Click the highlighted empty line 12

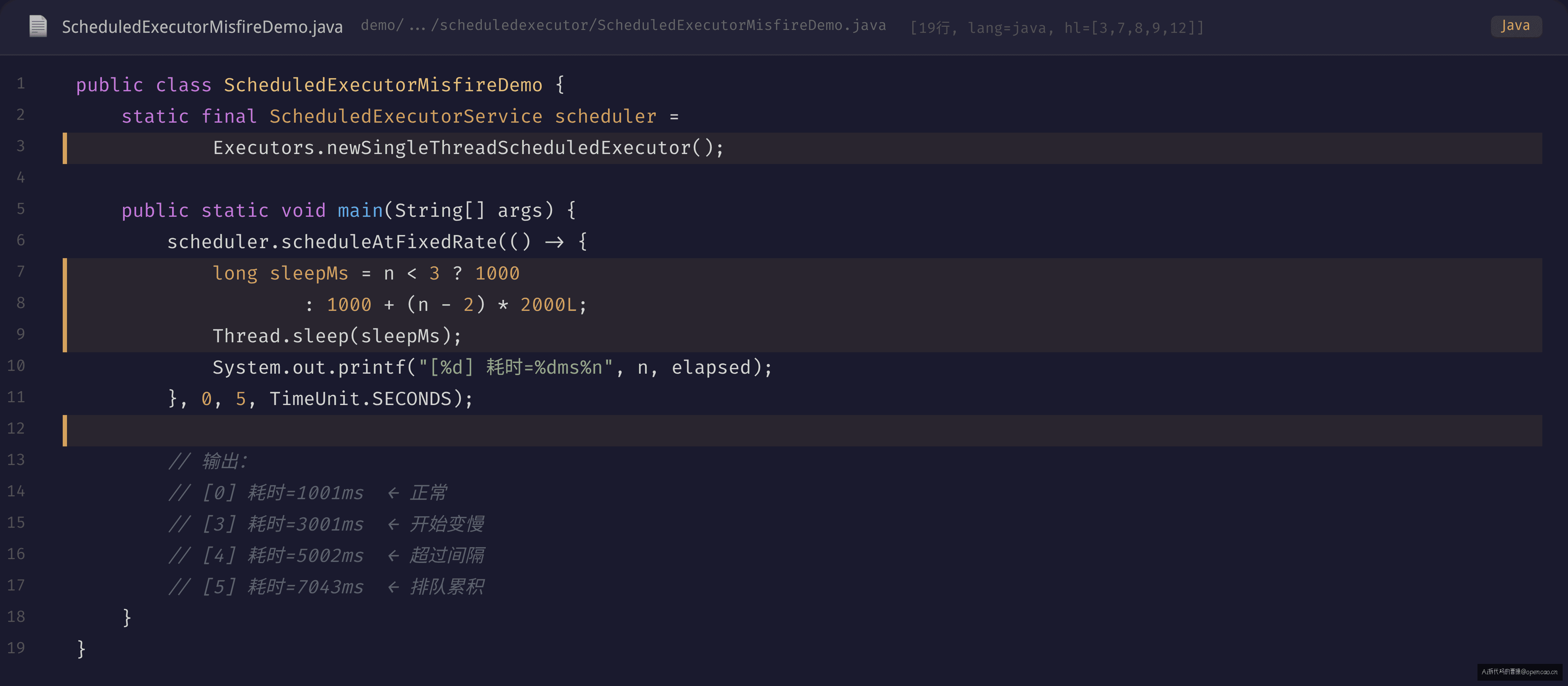click(x=802, y=430)
